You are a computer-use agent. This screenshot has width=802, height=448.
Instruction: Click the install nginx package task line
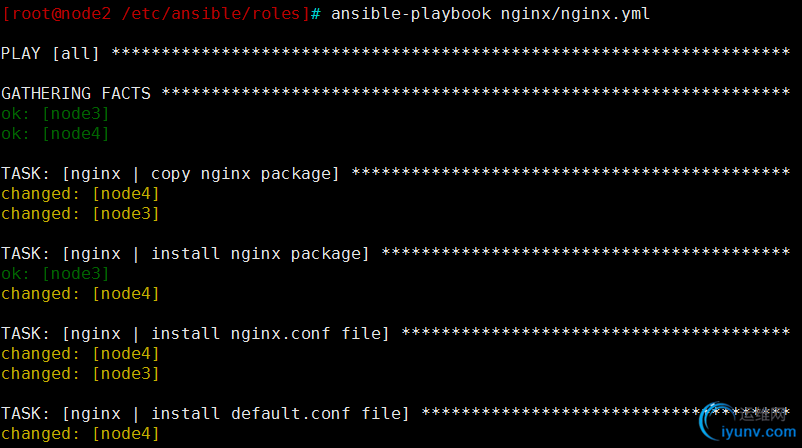coord(396,254)
